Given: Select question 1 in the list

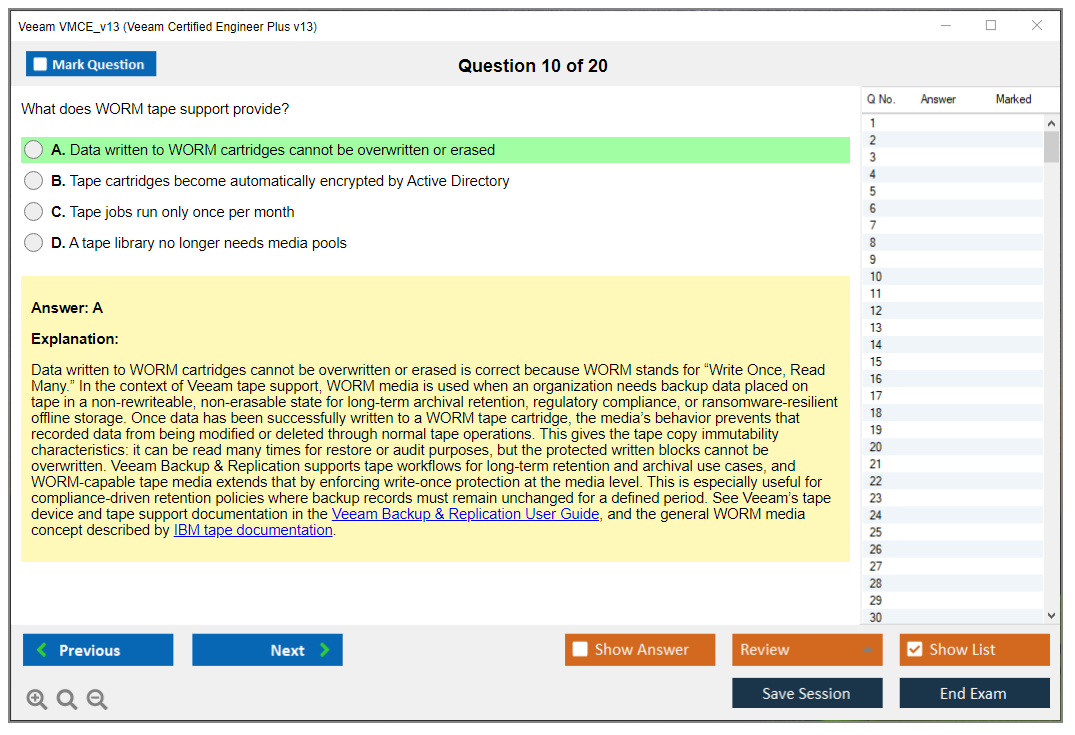Looking at the screenshot, I should click(952, 123).
